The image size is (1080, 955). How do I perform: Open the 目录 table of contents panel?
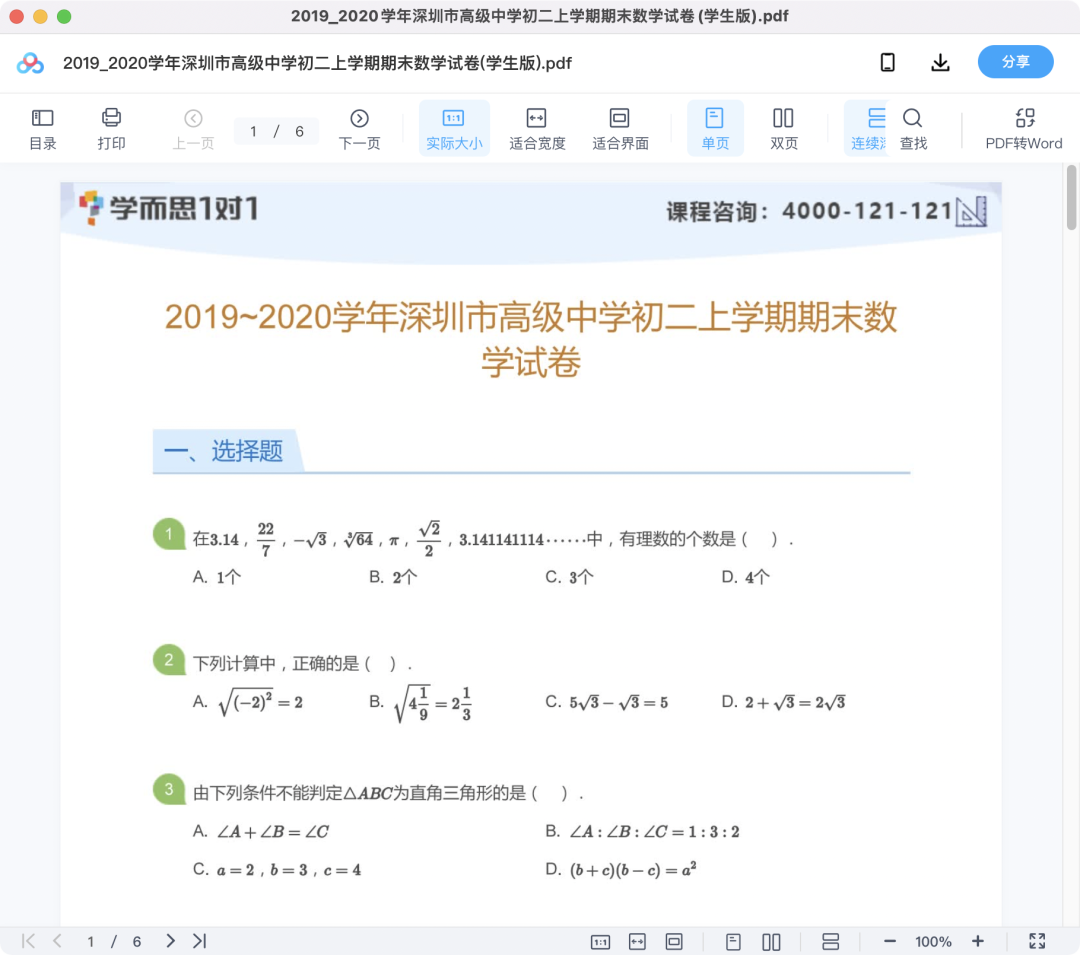click(x=42, y=129)
